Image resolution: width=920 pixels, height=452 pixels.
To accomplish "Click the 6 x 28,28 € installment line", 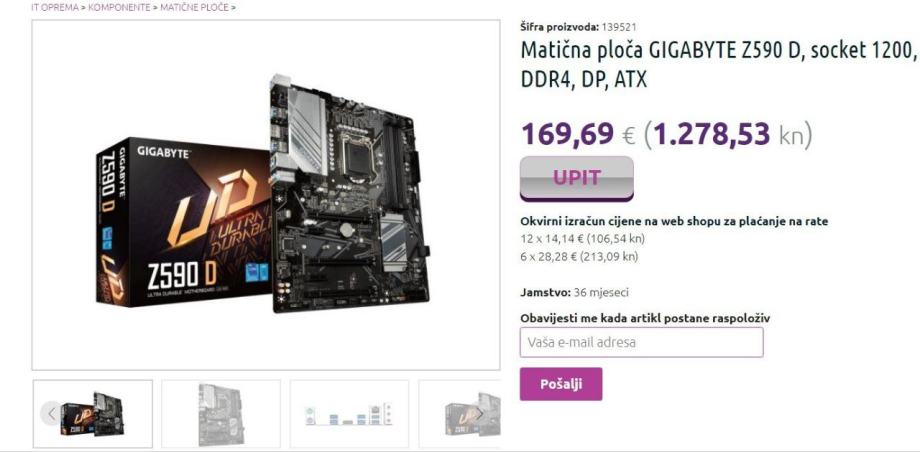I will [579, 257].
